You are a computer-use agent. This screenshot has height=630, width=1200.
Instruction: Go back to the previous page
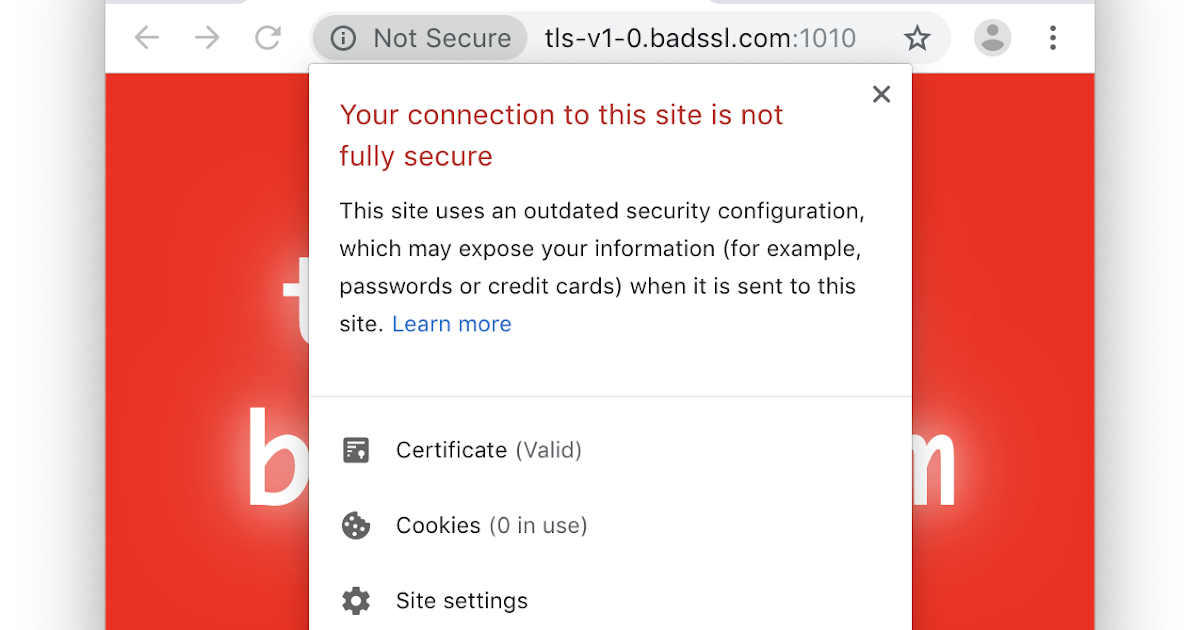(147, 38)
